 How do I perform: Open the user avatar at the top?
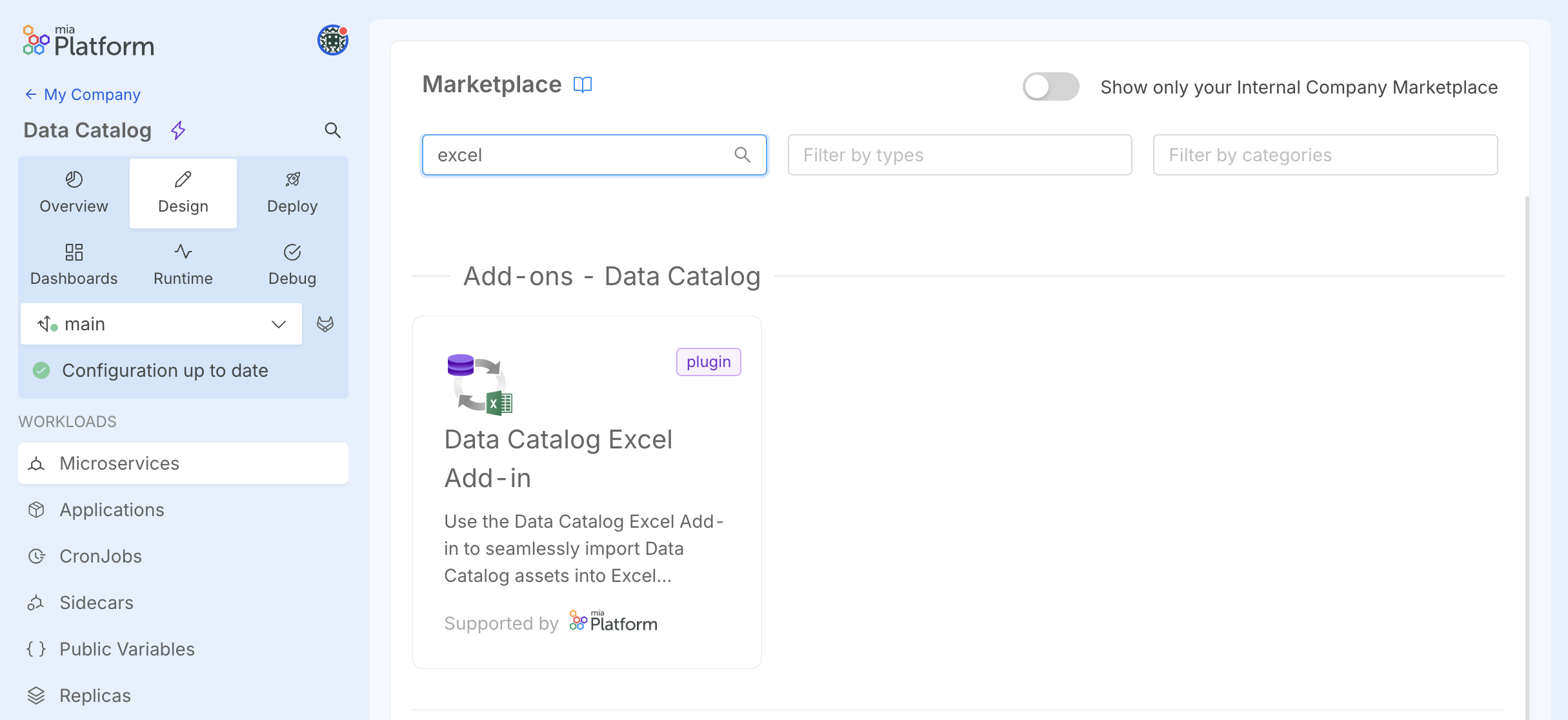(332, 39)
